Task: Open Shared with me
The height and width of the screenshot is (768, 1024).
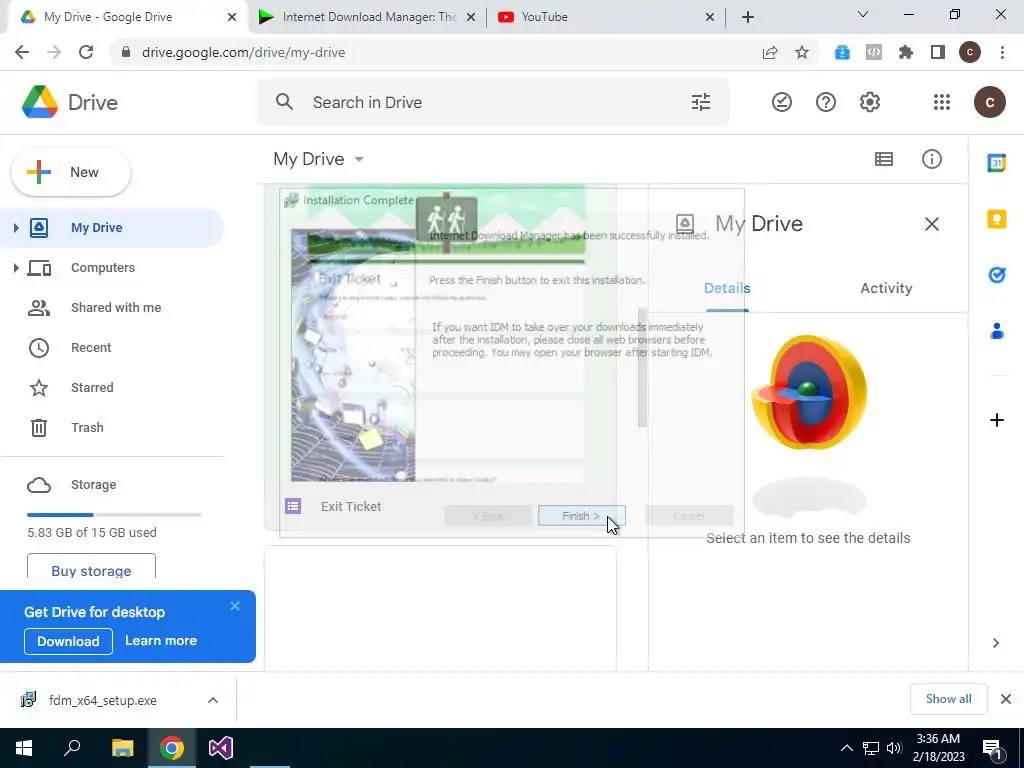Action: click(116, 308)
